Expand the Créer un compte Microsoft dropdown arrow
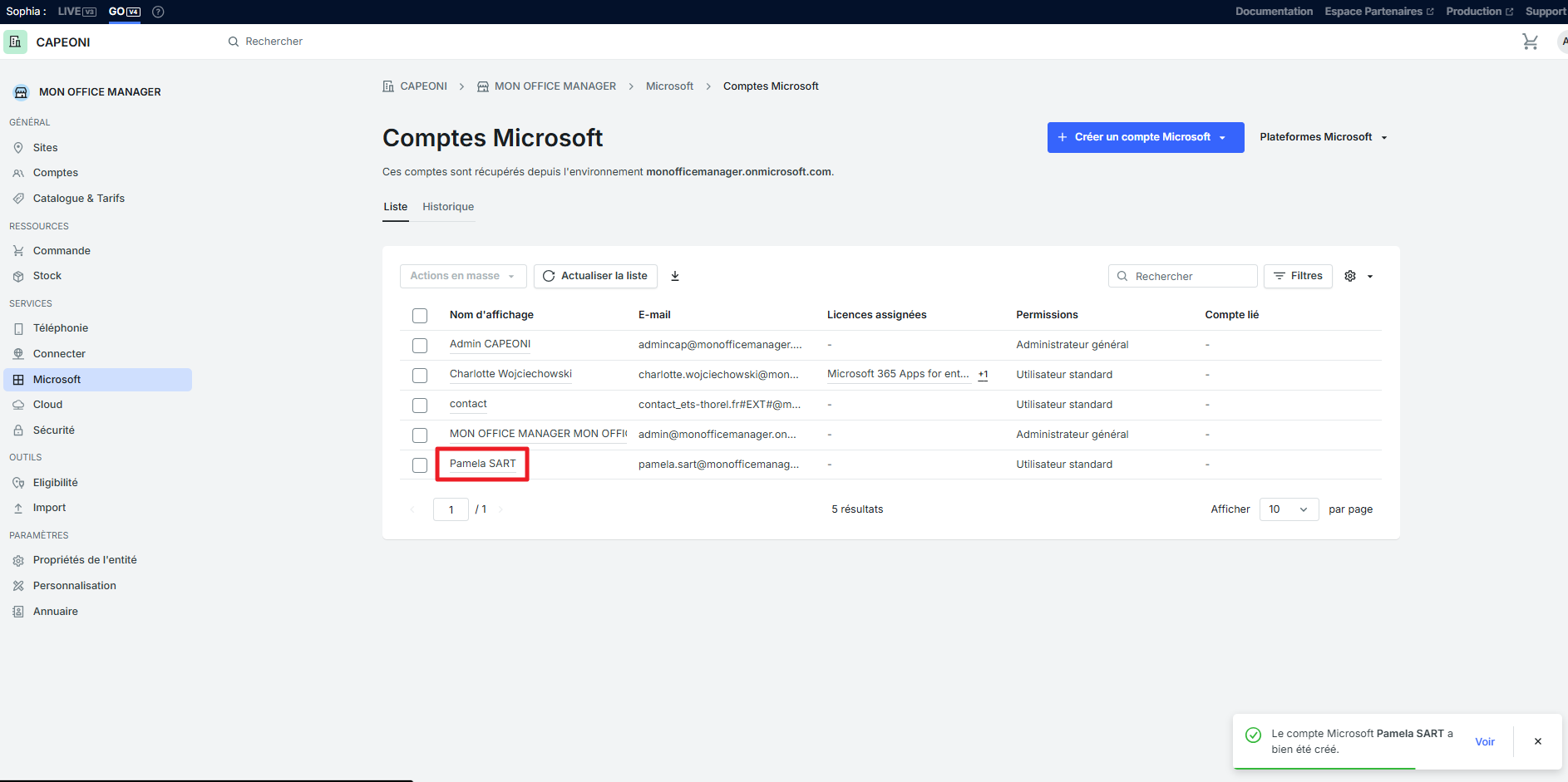Image resolution: width=1568 pixels, height=782 pixels. (x=1222, y=138)
